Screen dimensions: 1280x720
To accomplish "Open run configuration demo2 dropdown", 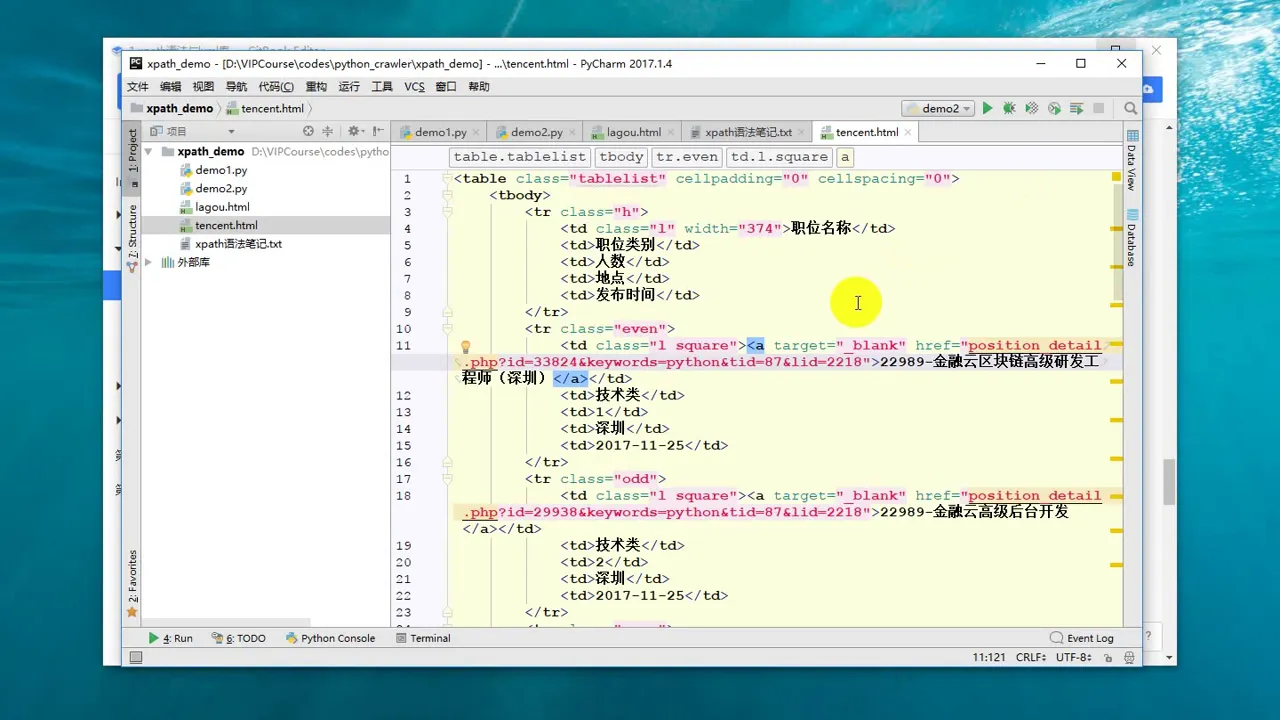I will [x=937, y=108].
